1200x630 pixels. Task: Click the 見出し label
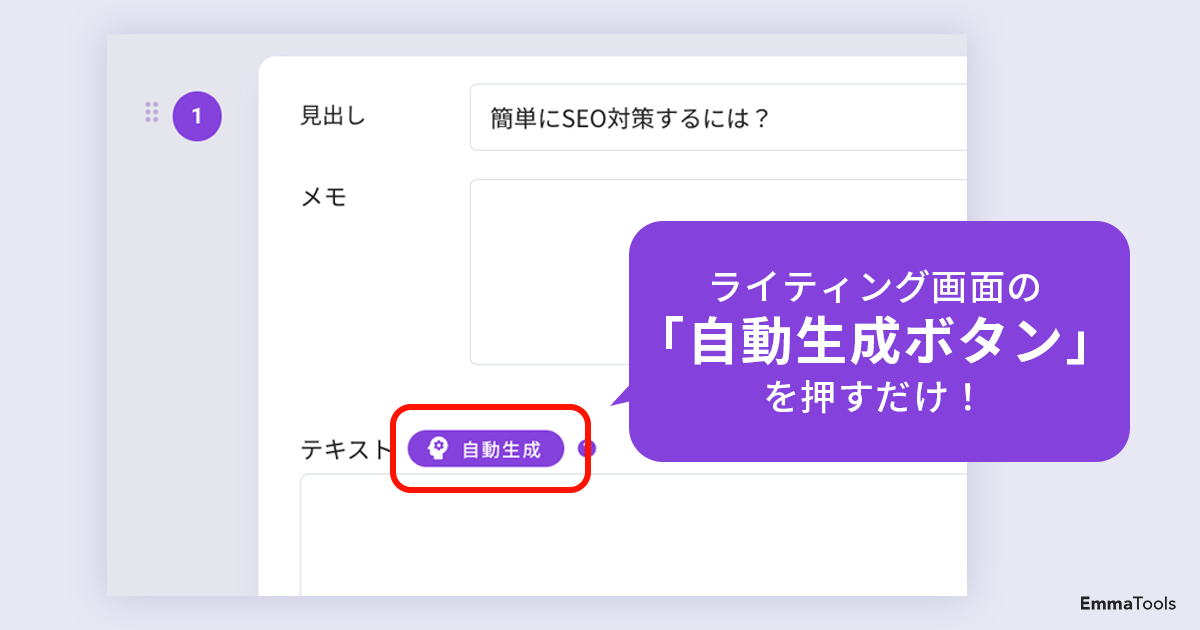tap(333, 116)
